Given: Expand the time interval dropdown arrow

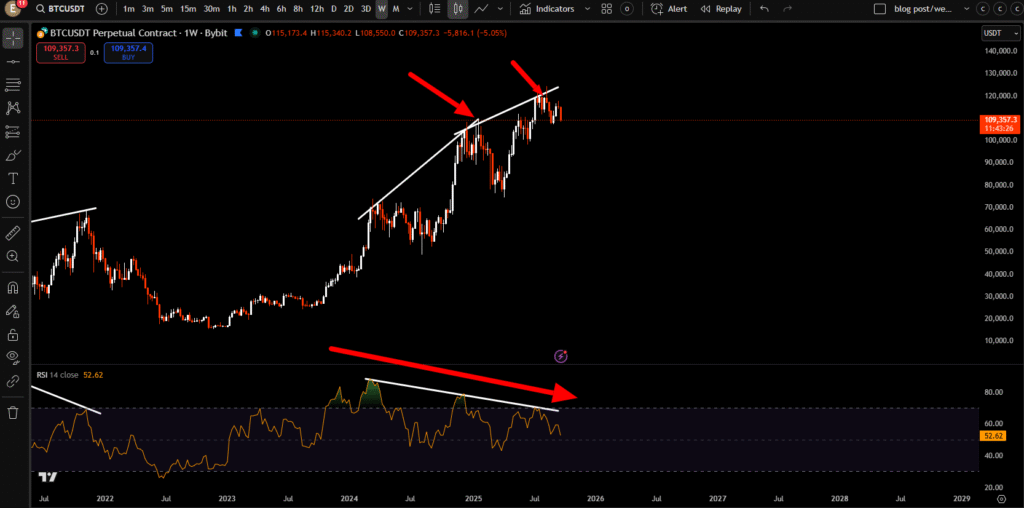Looking at the screenshot, I should 413,9.
